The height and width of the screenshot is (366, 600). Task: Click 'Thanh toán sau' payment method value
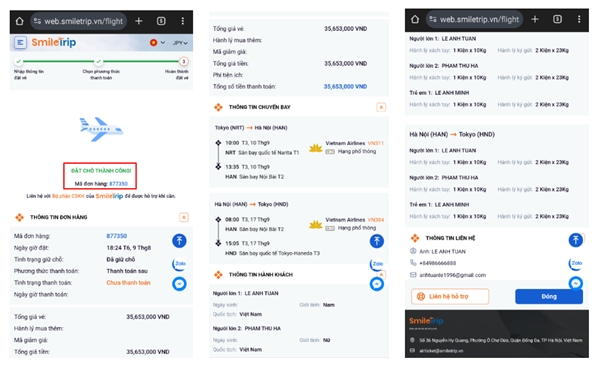(x=127, y=271)
